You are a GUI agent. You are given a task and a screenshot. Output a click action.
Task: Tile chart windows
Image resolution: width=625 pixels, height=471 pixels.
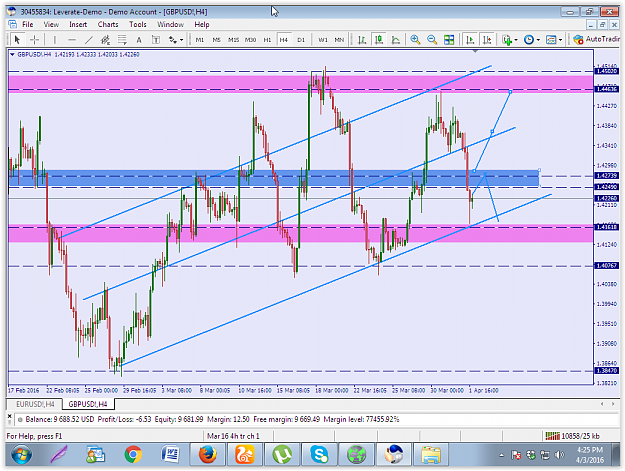(449, 39)
